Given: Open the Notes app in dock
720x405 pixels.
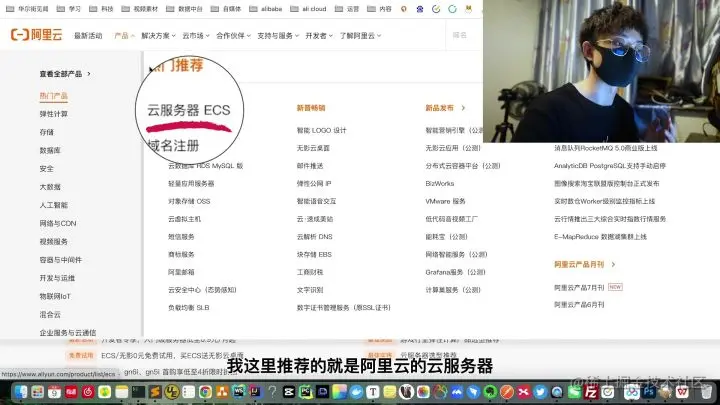Looking at the screenshot, I should [x=122, y=392].
